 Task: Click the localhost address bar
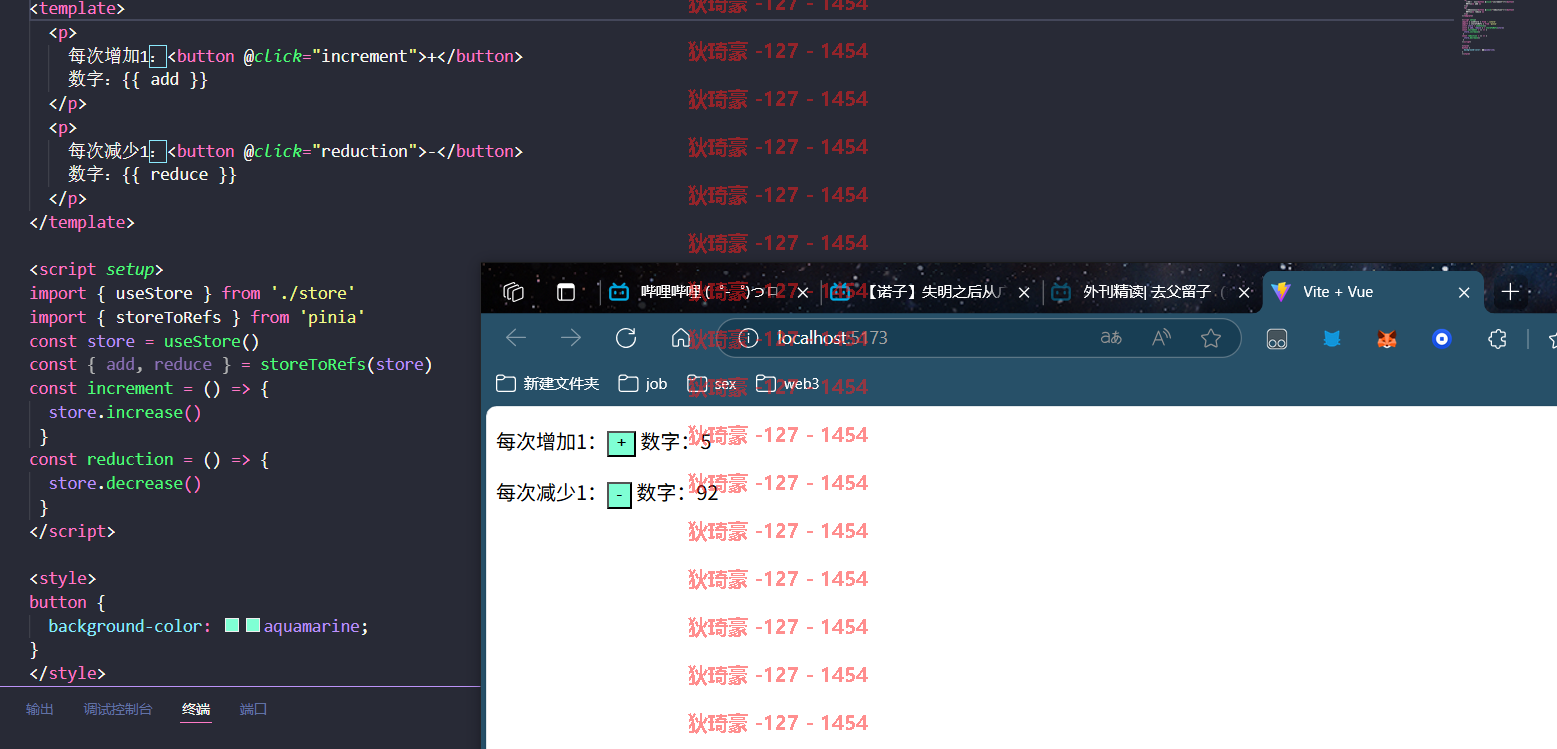coord(978,338)
